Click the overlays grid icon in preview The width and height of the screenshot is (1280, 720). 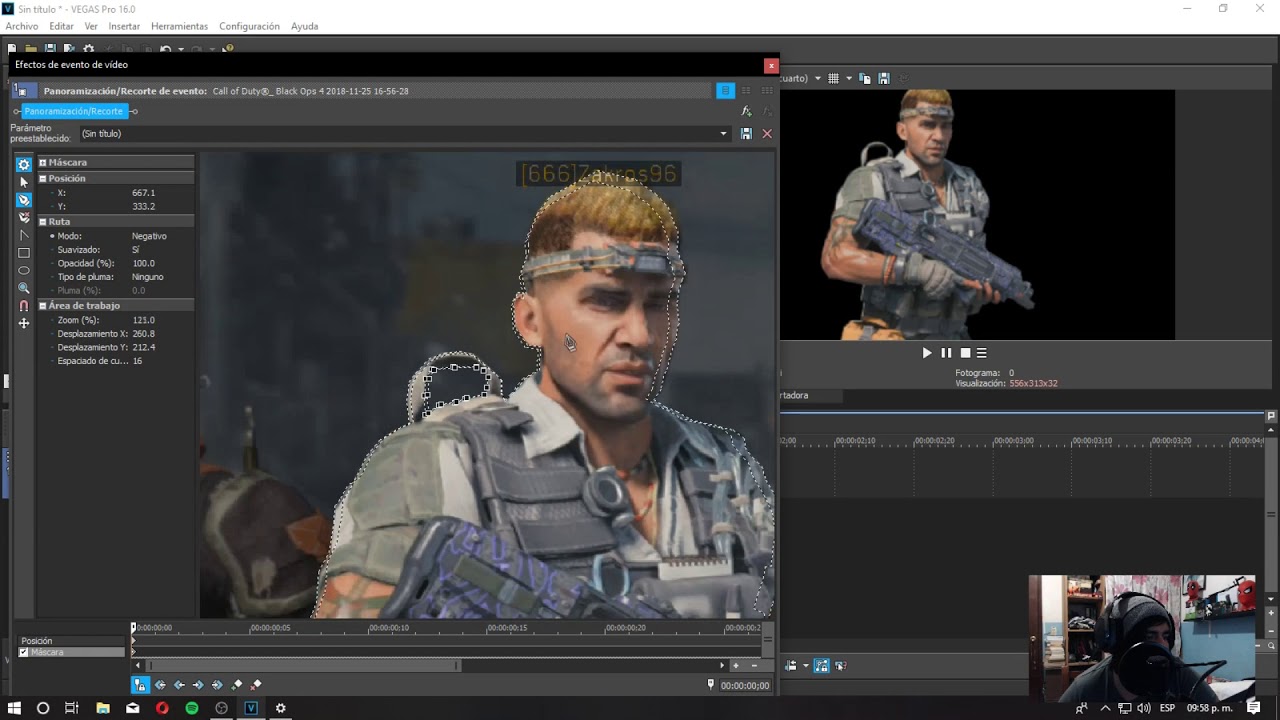[x=833, y=78]
